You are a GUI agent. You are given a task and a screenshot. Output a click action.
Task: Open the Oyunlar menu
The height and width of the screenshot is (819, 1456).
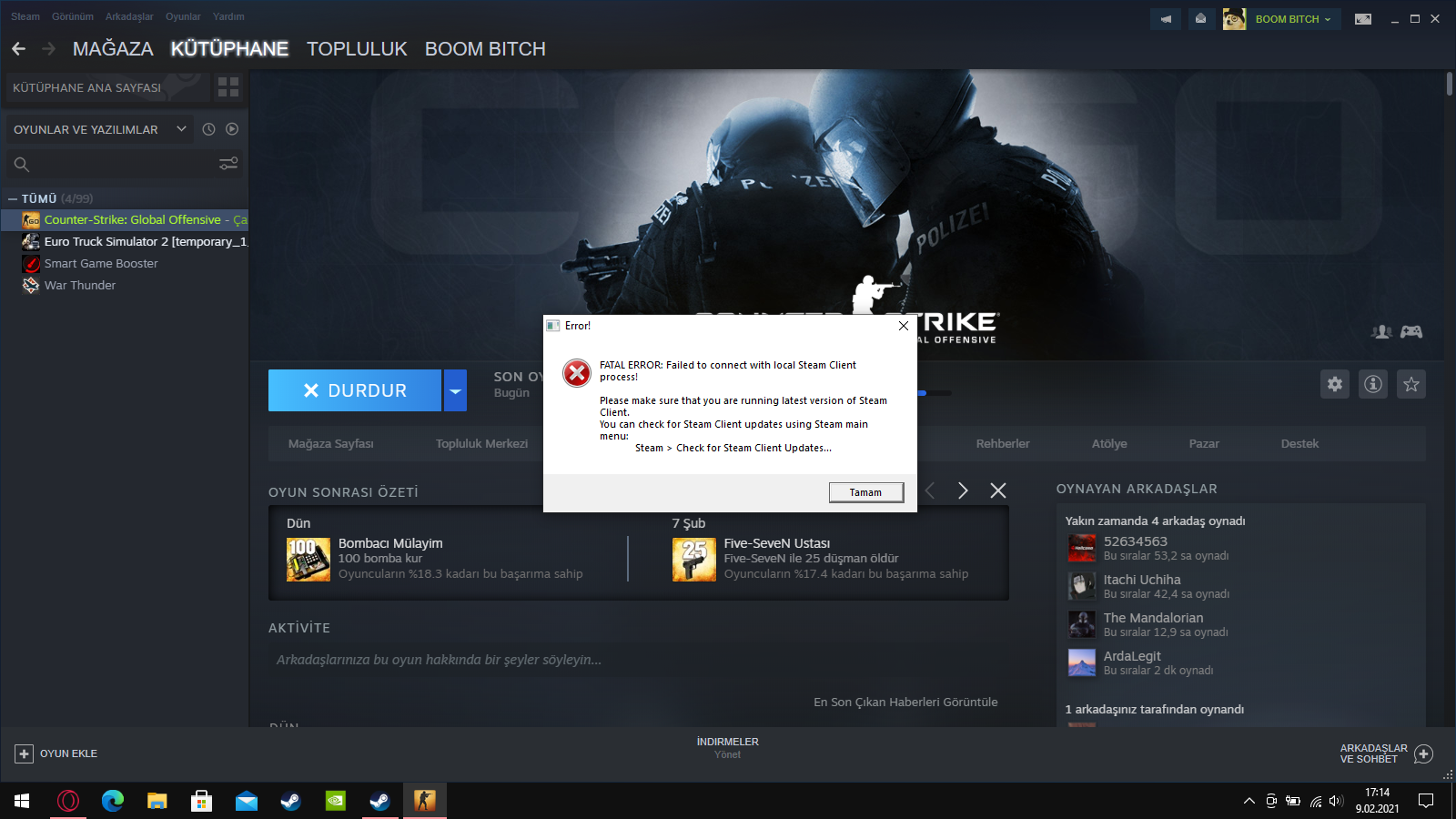pyautogui.click(x=183, y=16)
